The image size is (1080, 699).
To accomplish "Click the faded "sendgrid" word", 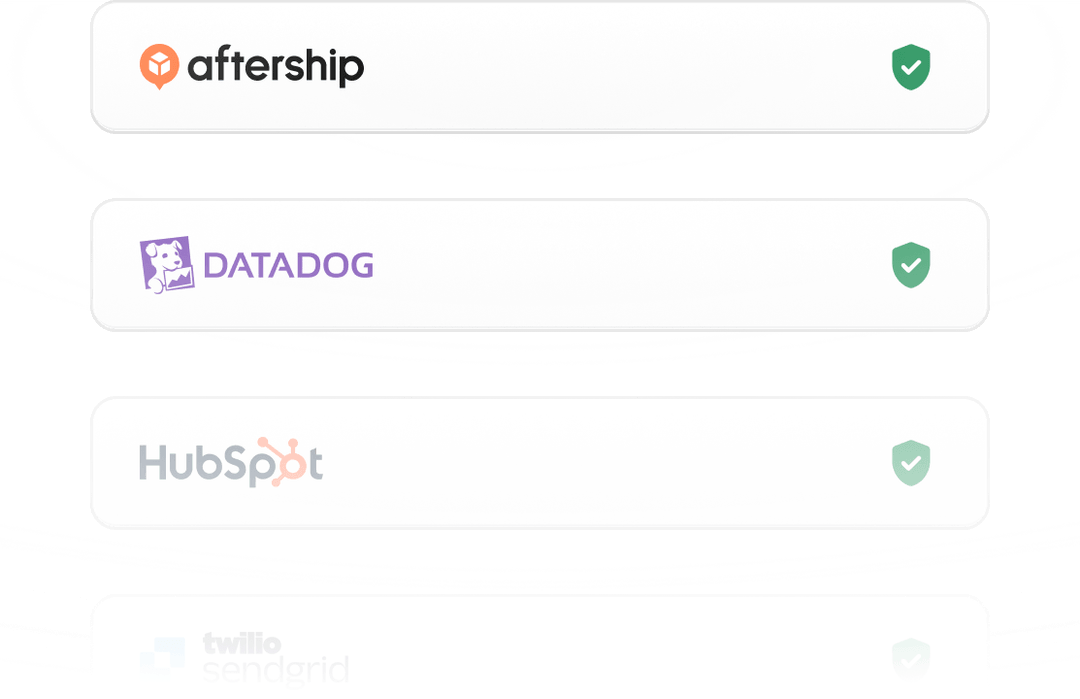I will [x=275, y=669].
